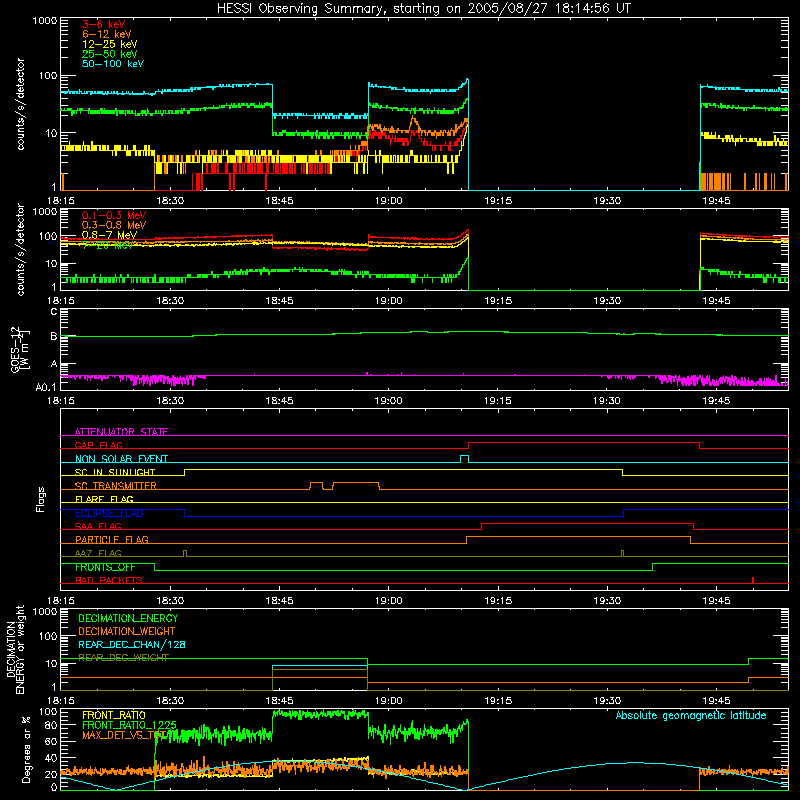Click the 19:45 tick under decimation plot
Screen dimensions: 800x800
click(x=716, y=701)
